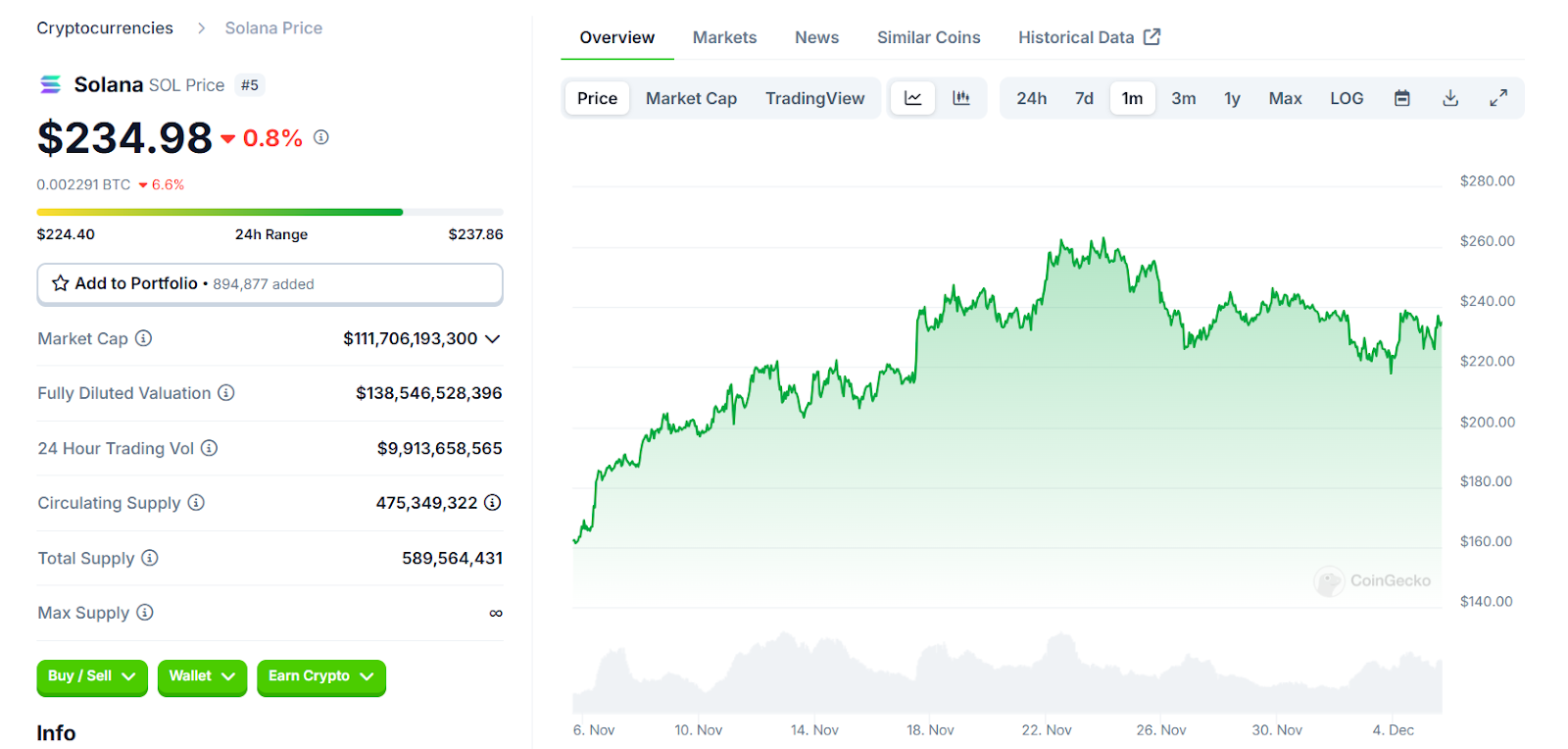The width and height of the screenshot is (1568, 749).
Task: Click the 4. Dec date label
Action: click(1393, 730)
